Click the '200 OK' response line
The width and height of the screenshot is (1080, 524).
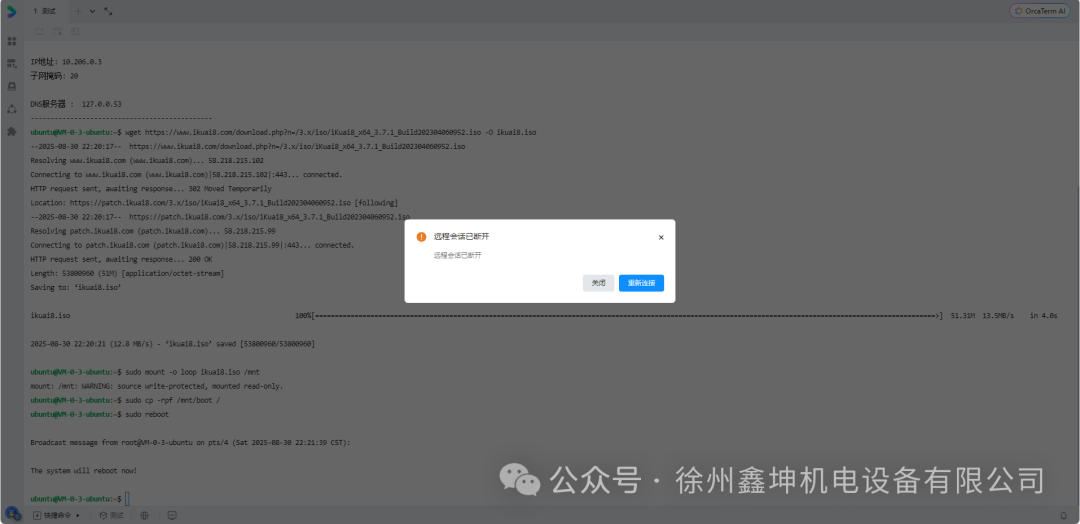[x=121, y=260]
